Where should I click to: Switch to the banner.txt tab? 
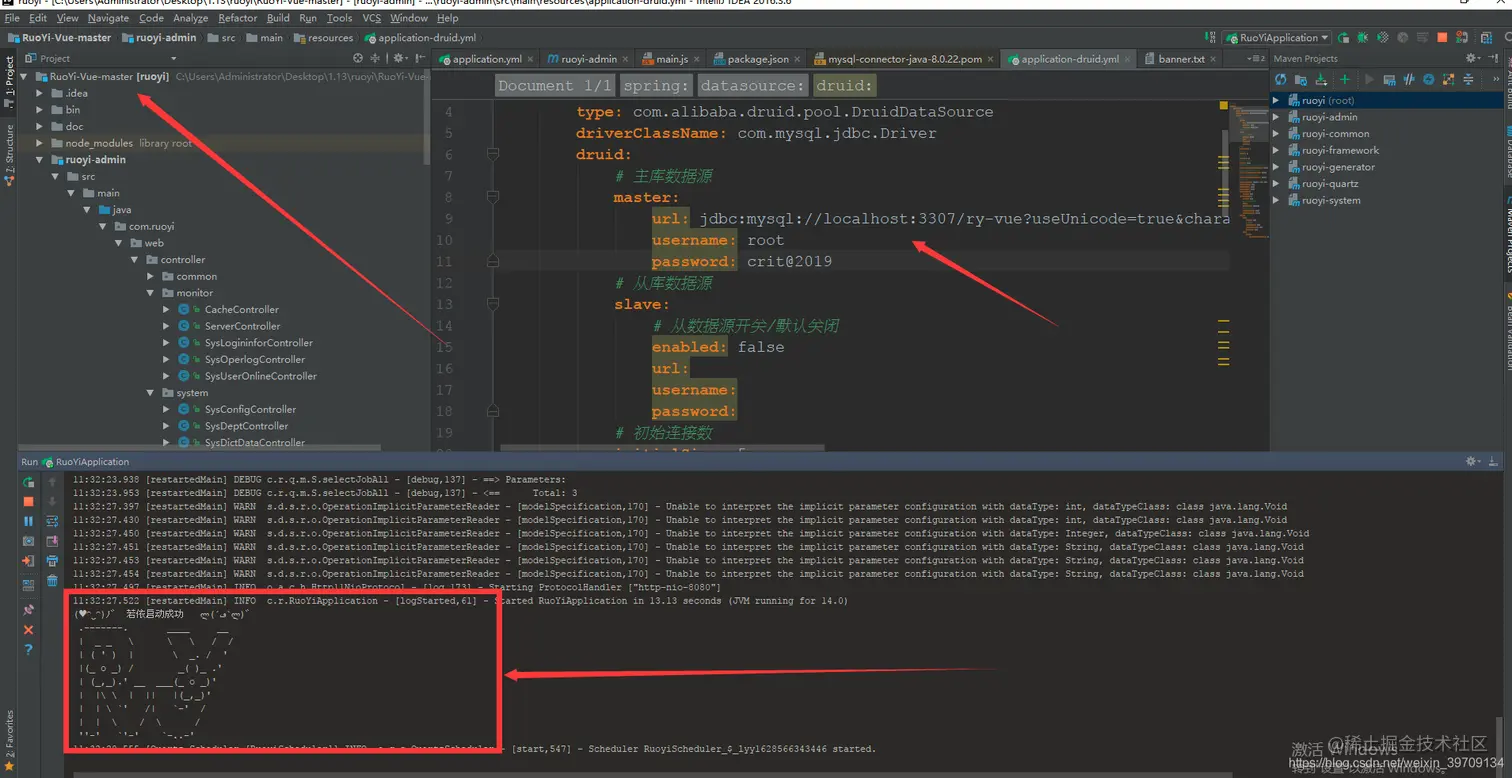point(1181,59)
